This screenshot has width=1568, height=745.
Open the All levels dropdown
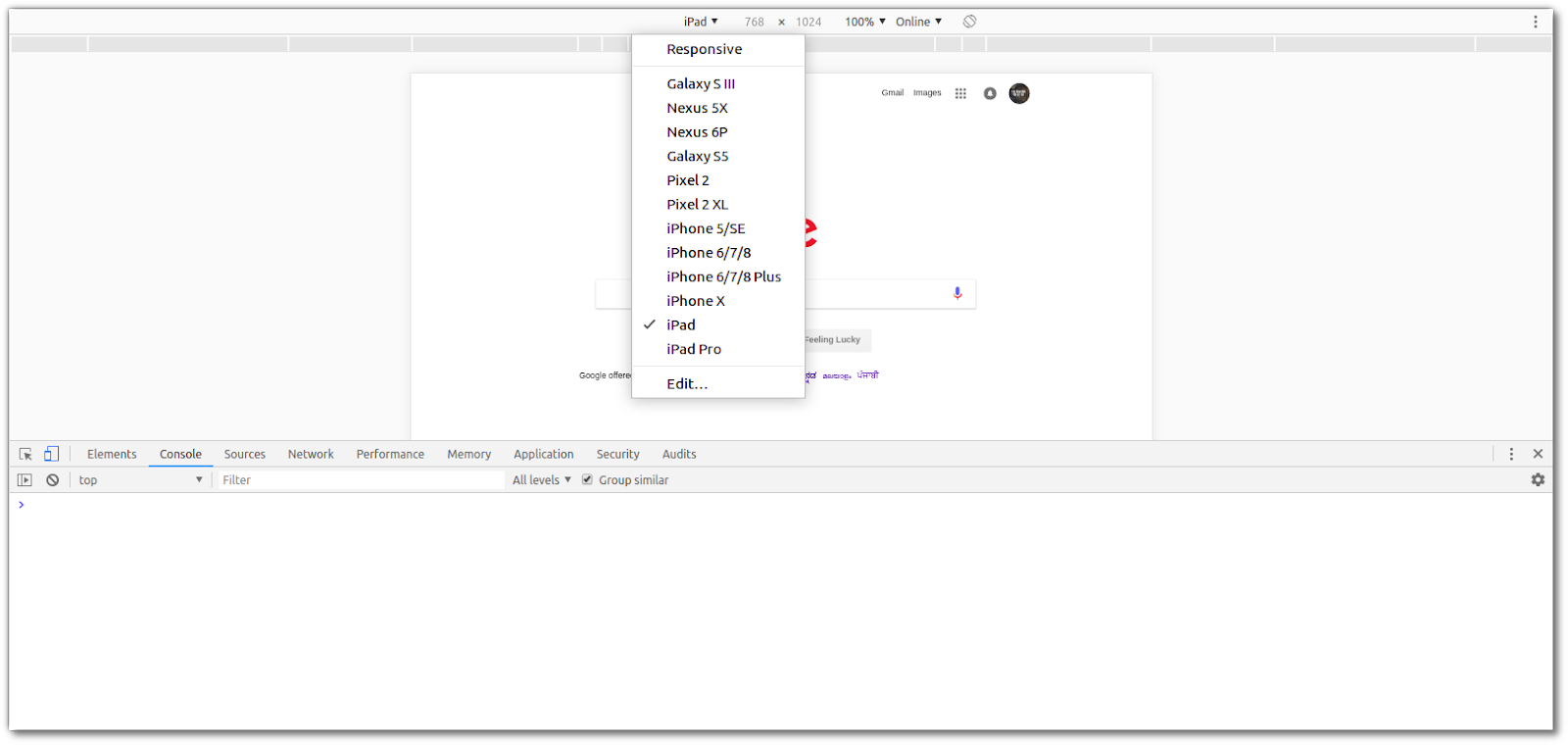pyautogui.click(x=542, y=480)
